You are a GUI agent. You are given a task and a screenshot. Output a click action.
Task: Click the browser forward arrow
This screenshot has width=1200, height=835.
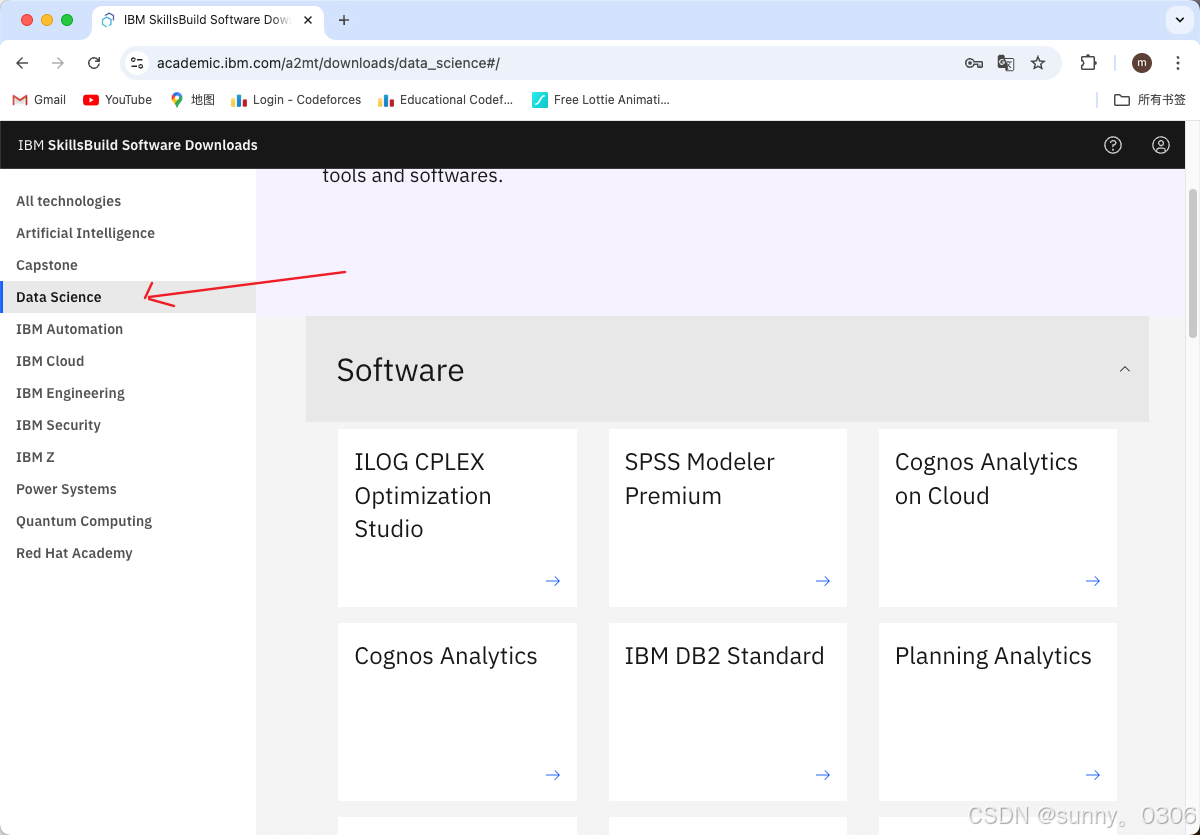(58, 63)
